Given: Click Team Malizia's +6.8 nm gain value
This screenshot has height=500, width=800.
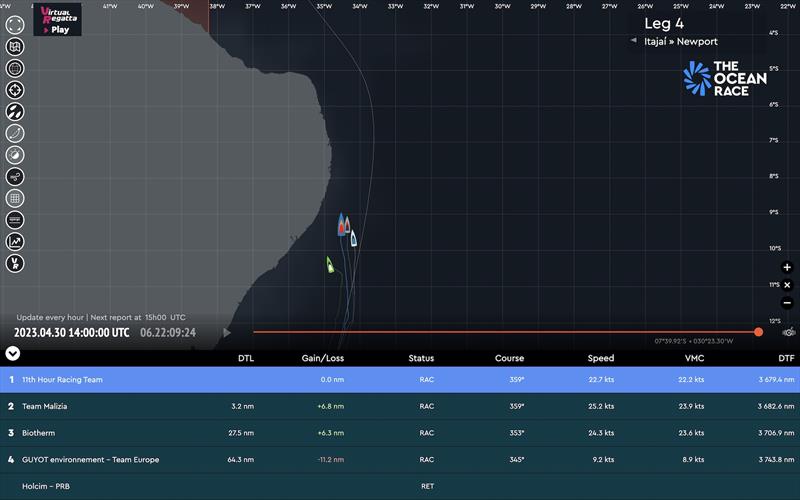Looking at the screenshot, I should (x=331, y=407).
